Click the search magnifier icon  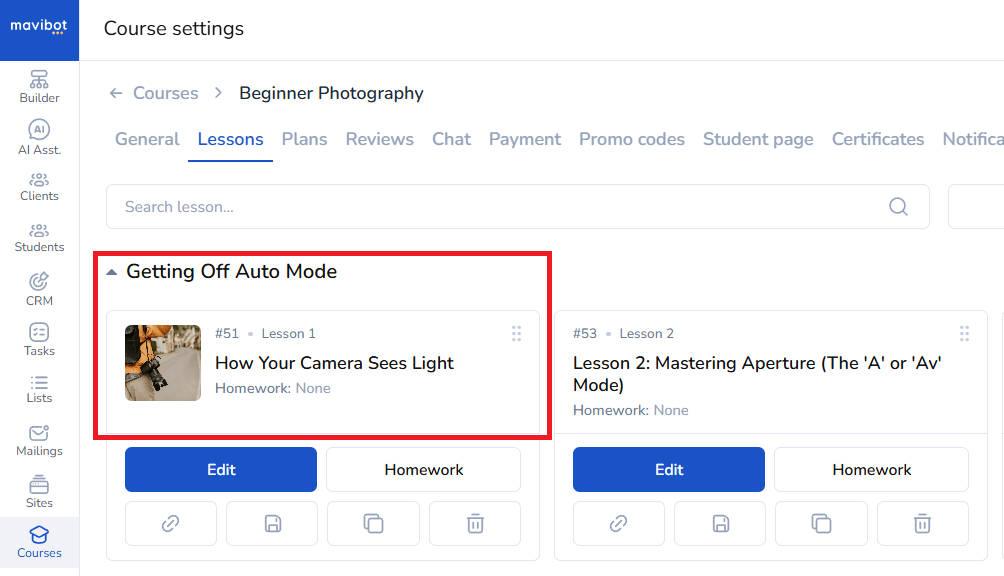[898, 207]
